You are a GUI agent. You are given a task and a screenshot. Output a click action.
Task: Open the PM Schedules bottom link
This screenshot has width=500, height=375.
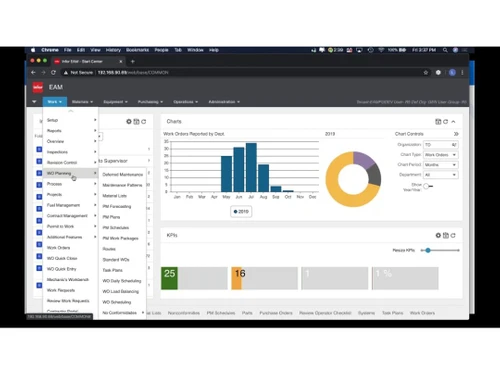pos(221,313)
